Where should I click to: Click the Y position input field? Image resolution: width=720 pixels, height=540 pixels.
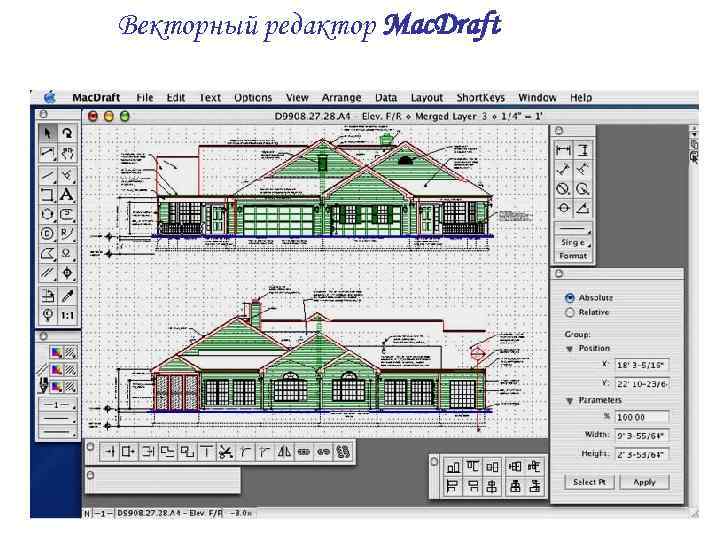coord(641,383)
